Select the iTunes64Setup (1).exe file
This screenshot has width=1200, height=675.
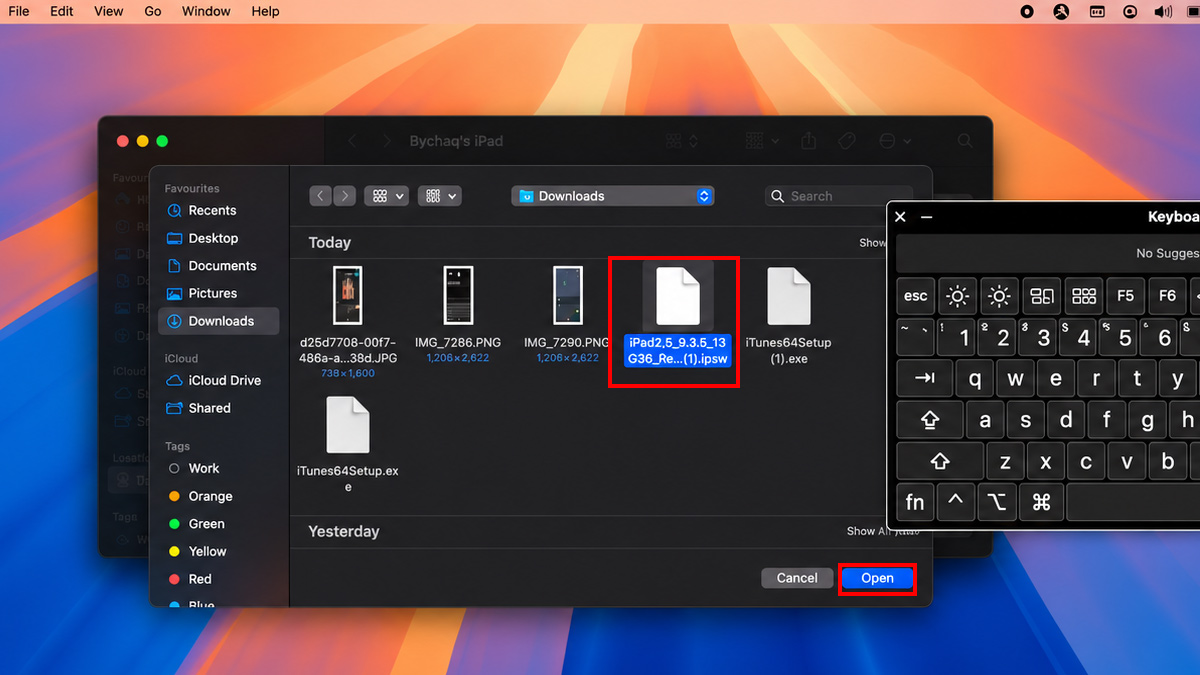tap(789, 316)
